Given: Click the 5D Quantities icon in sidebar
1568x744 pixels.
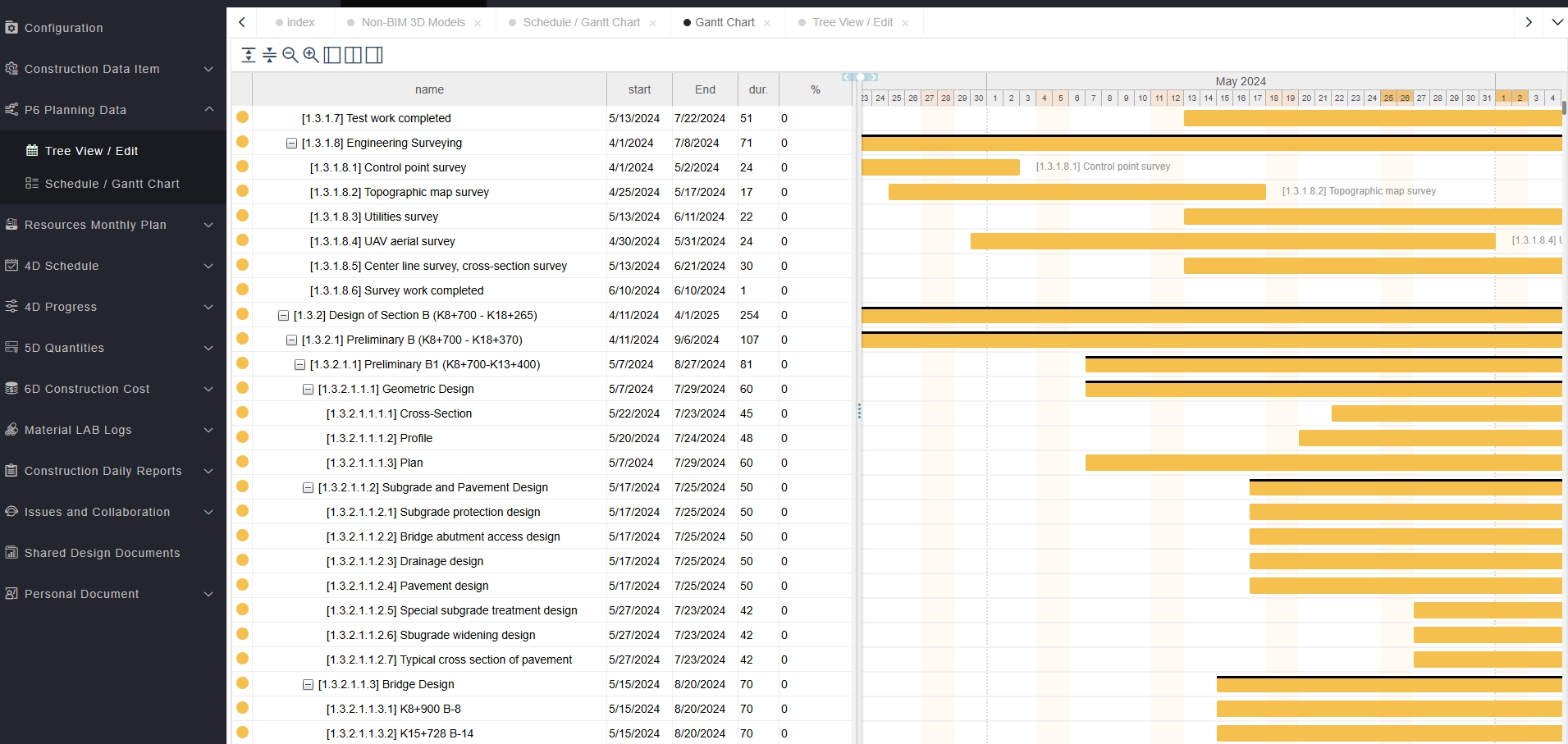Looking at the screenshot, I should (11, 347).
